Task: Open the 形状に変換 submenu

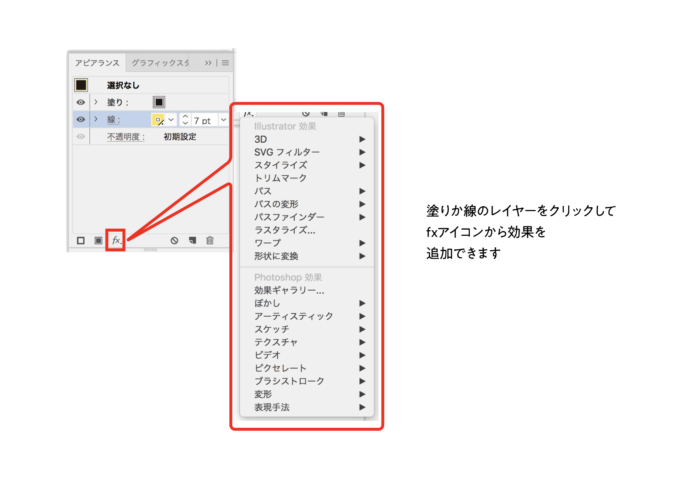Action: coord(307,256)
